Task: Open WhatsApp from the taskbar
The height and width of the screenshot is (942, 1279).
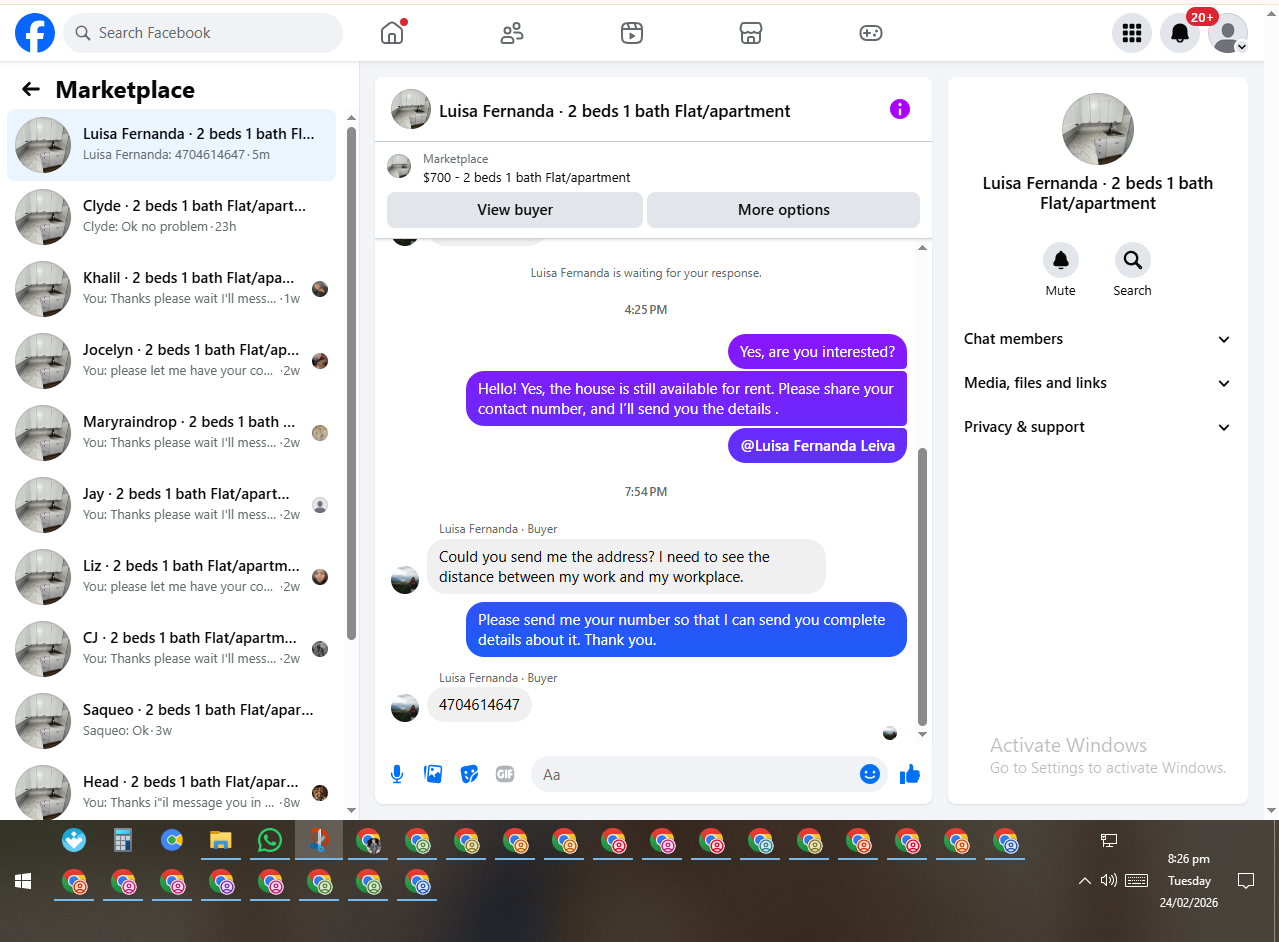Action: pos(270,840)
